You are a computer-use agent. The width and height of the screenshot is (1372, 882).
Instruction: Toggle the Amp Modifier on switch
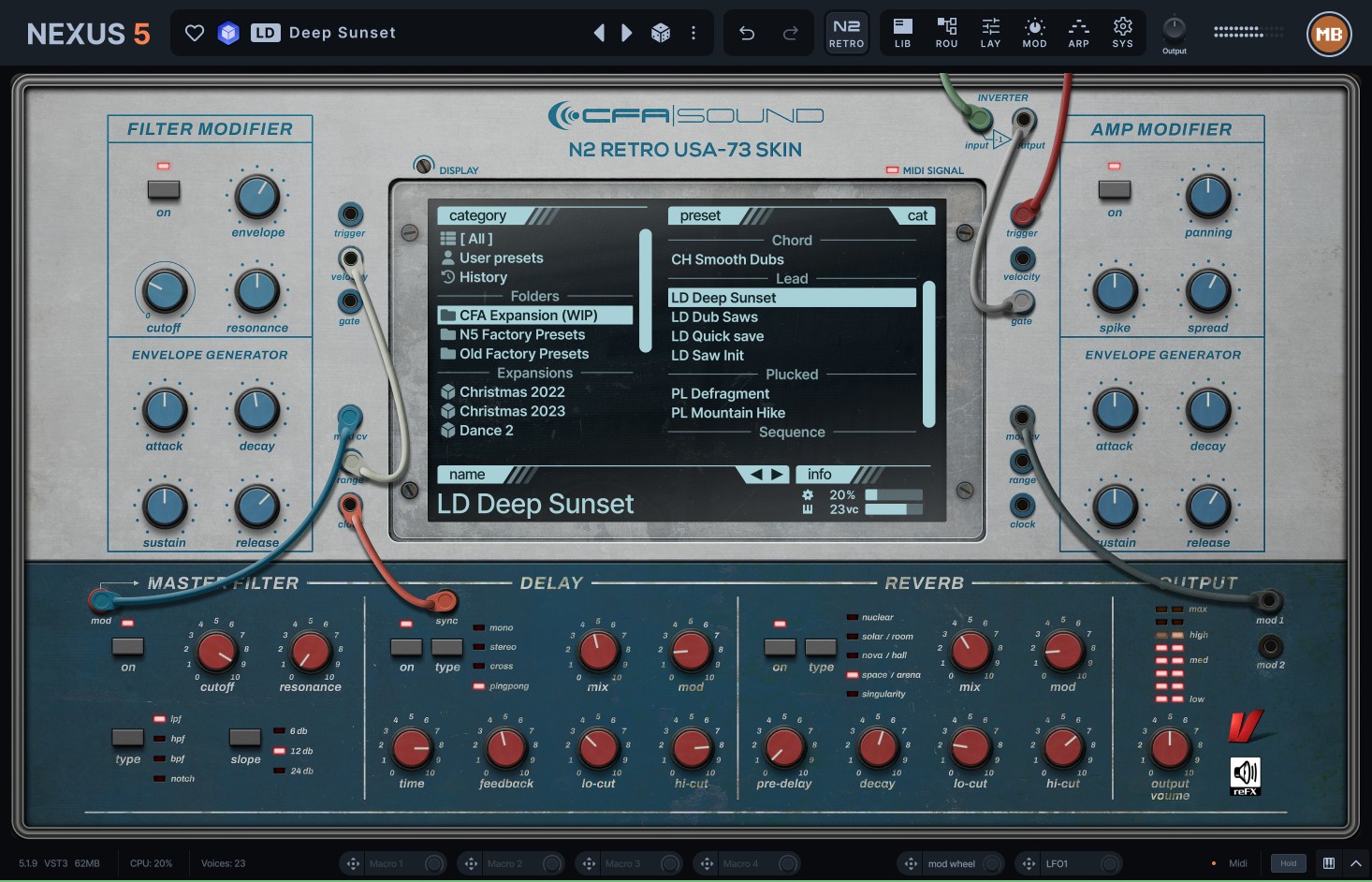click(x=1115, y=190)
